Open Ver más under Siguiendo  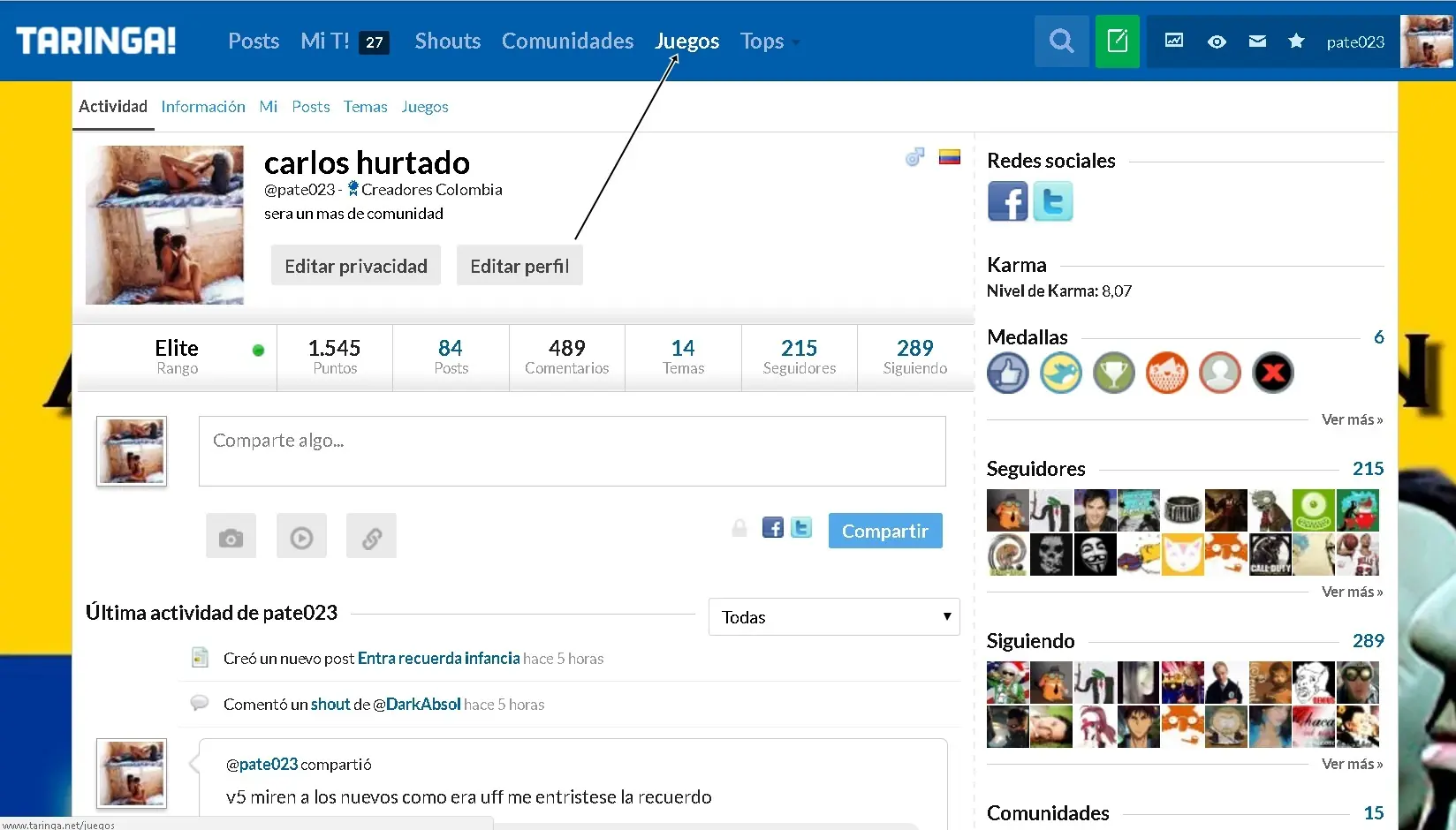(x=1352, y=764)
